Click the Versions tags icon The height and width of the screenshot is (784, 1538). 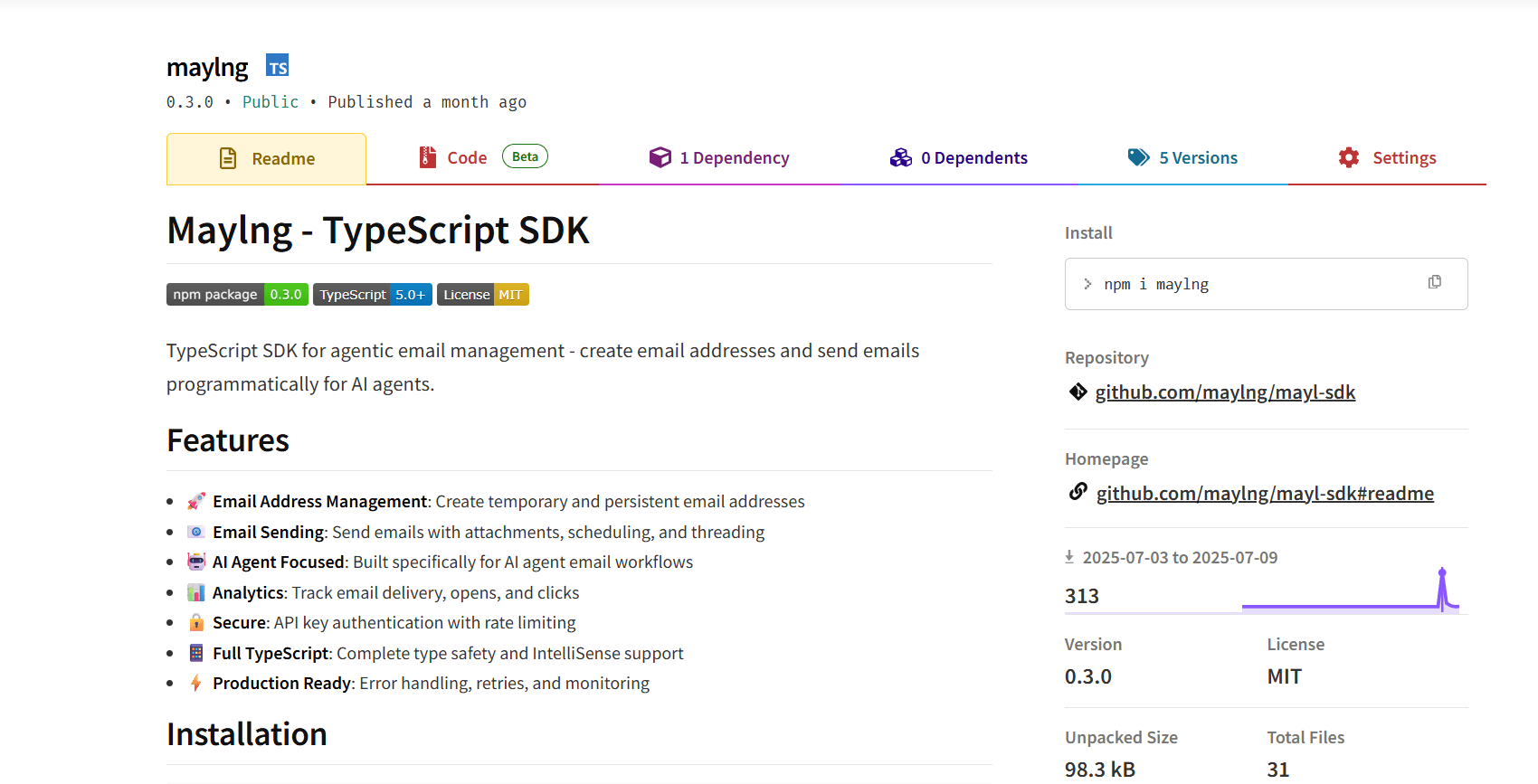[x=1138, y=158]
